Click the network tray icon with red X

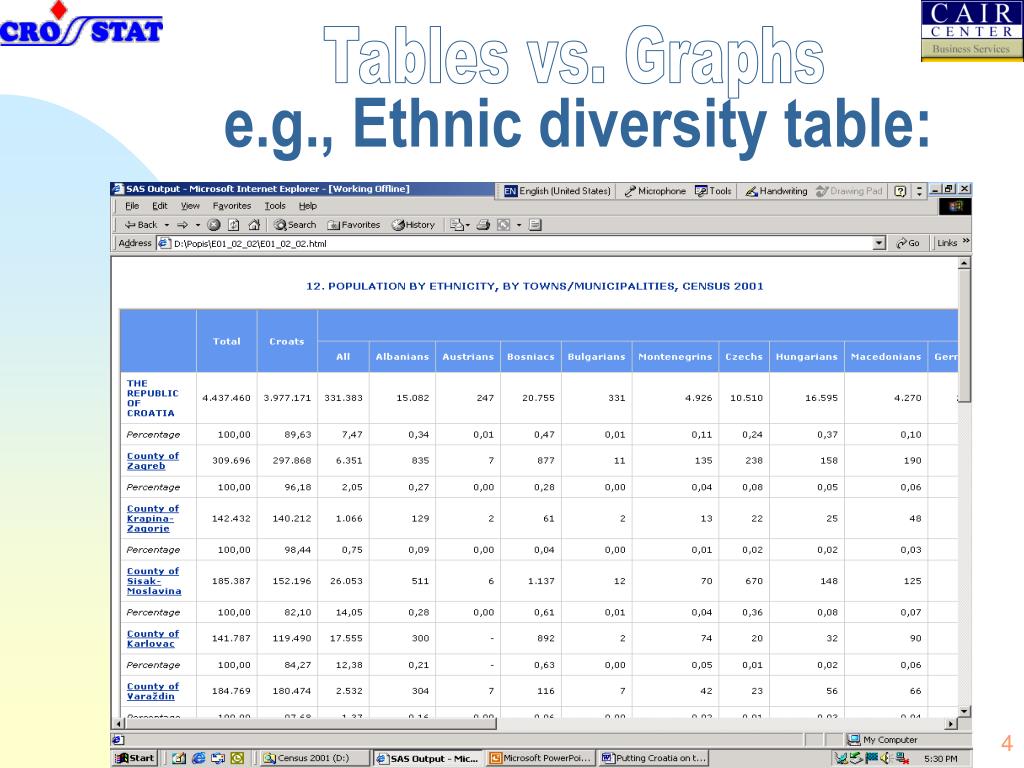(x=902, y=758)
